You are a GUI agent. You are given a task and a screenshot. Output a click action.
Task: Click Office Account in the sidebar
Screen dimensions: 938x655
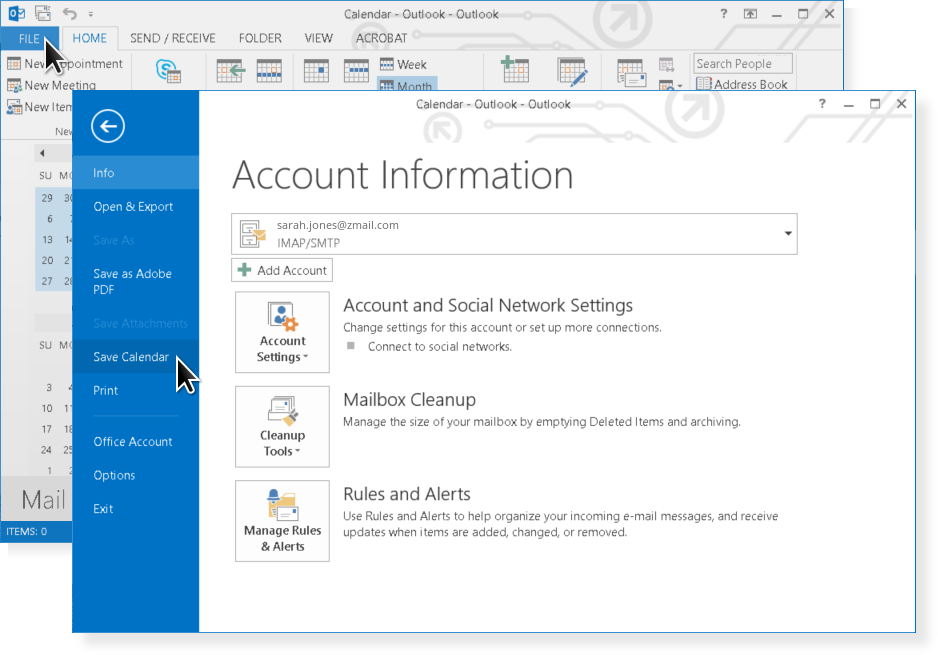[133, 442]
